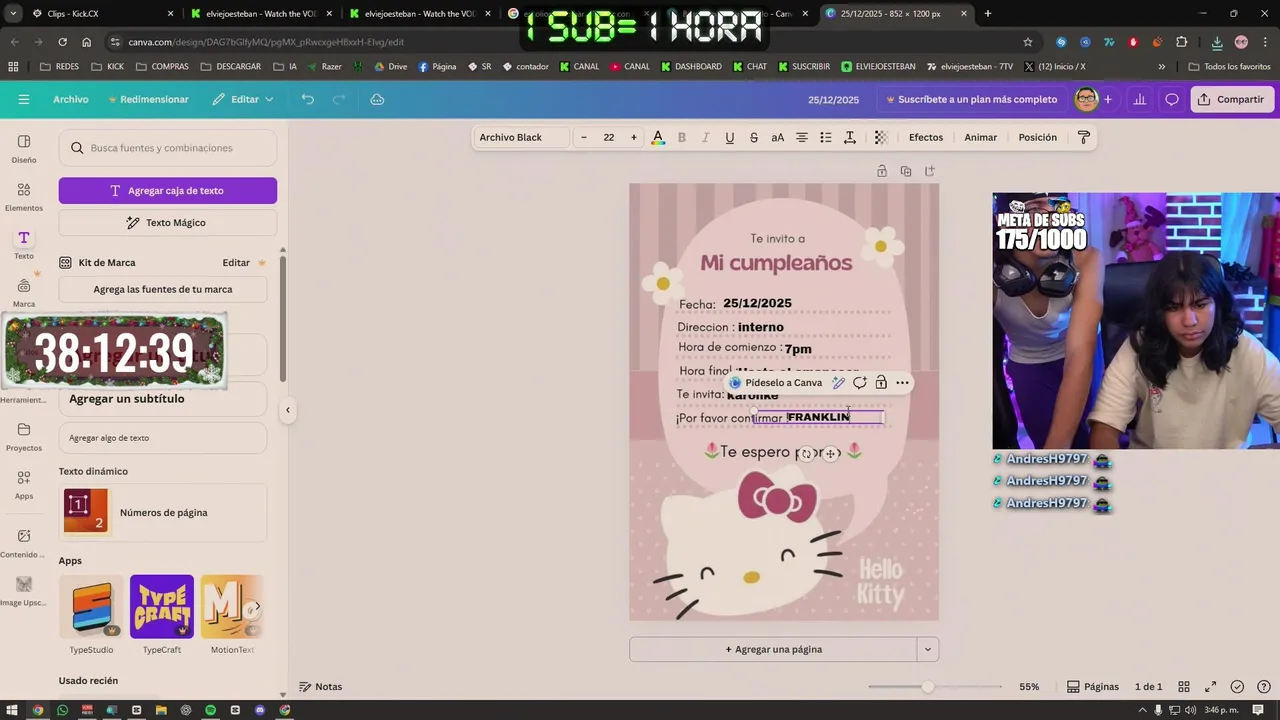This screenshot has width=1280, height=720.
Task: Open the TypeCraft app thumbnail
Action: pyautogui.click(x=162, y=607)
